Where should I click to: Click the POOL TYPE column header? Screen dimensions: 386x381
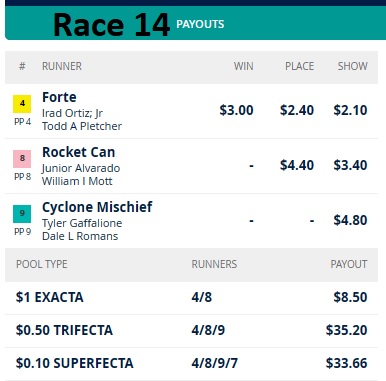[x=42, y=264]
